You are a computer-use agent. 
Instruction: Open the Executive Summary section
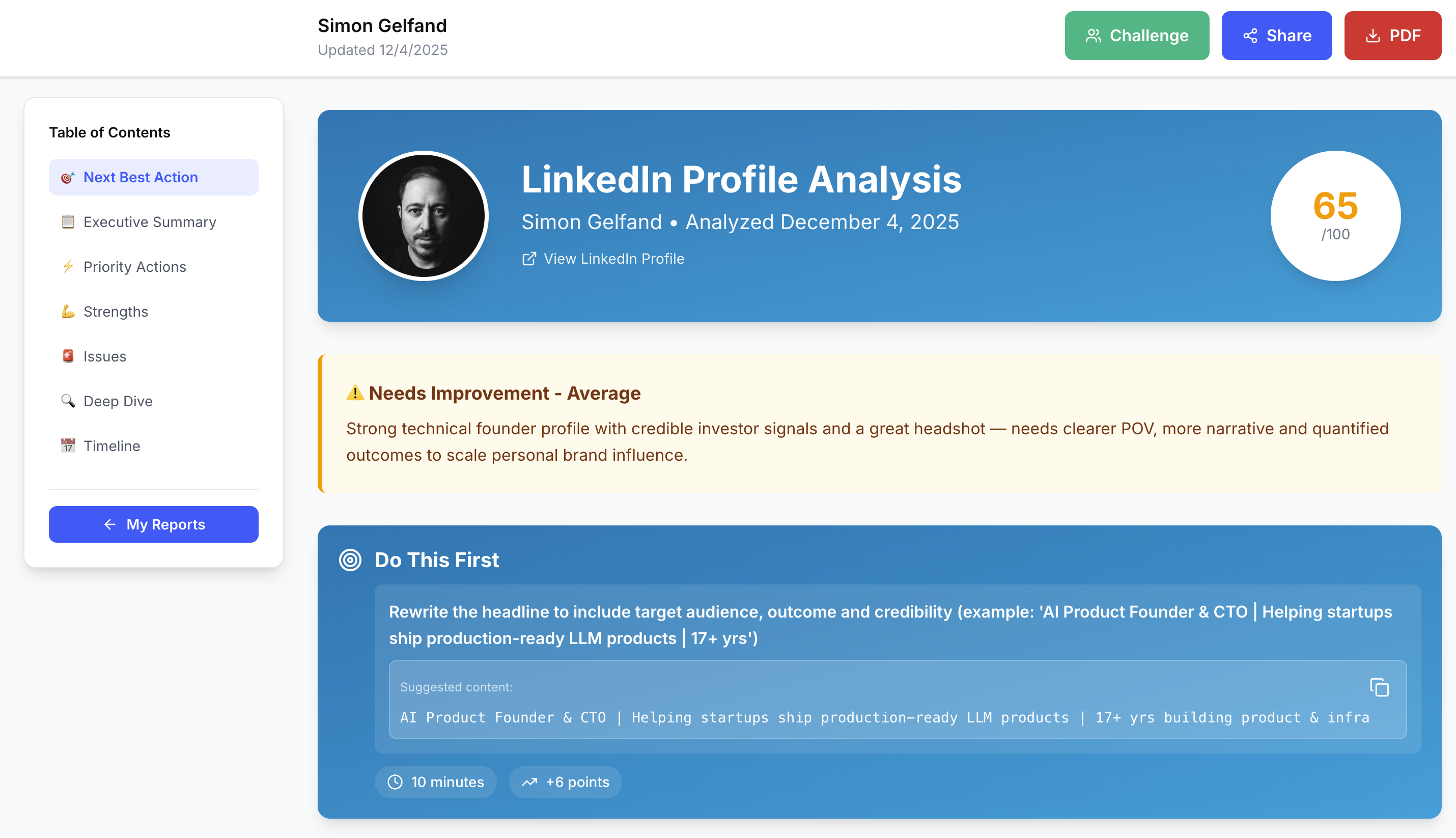point(150,221)
